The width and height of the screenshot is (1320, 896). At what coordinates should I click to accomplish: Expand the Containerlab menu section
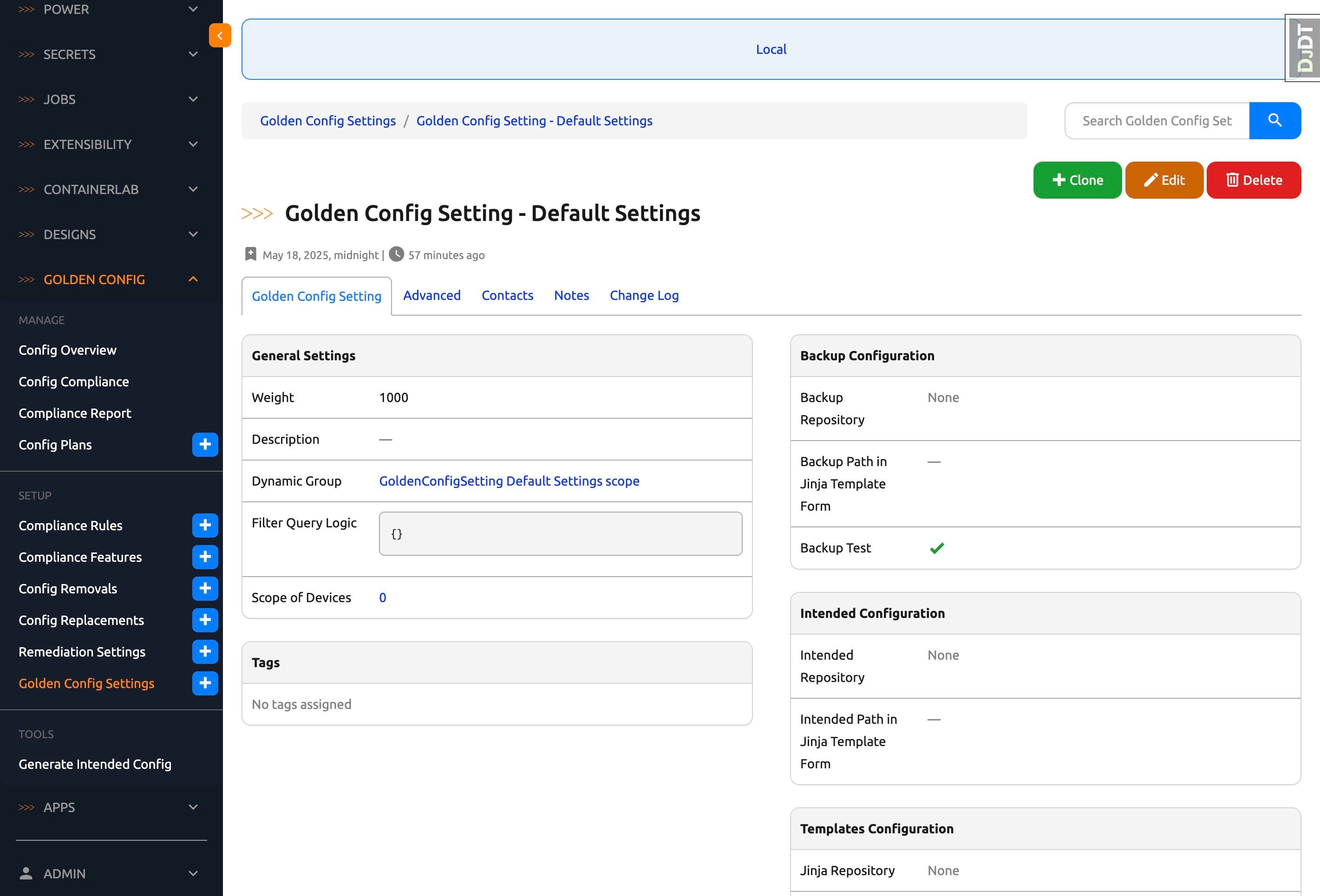[193, 190]
